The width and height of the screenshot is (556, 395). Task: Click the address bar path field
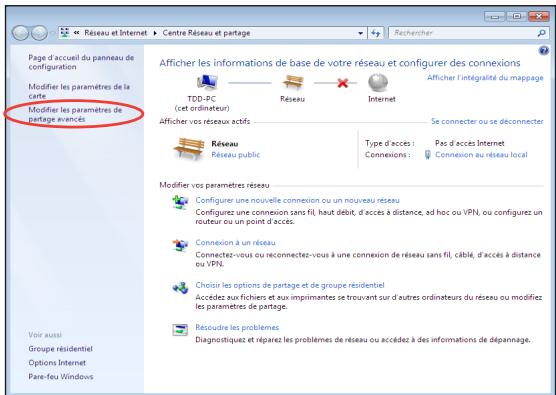(213, 33)
